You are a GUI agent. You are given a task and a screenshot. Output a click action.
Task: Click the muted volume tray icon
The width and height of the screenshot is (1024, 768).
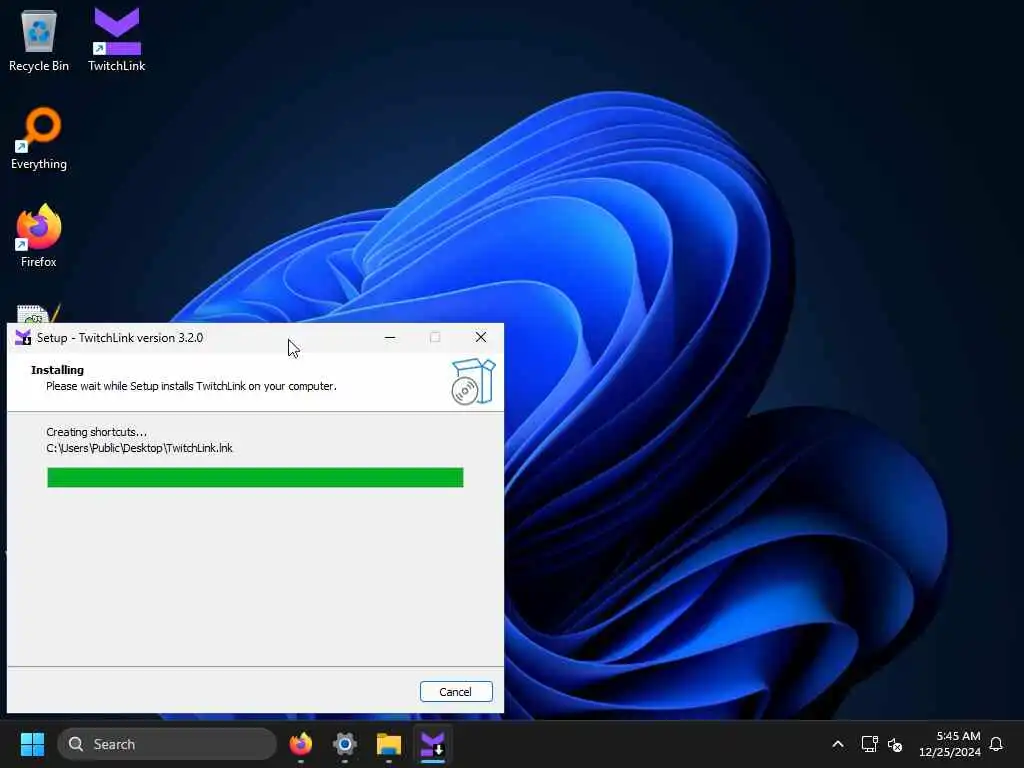(895, 744)
